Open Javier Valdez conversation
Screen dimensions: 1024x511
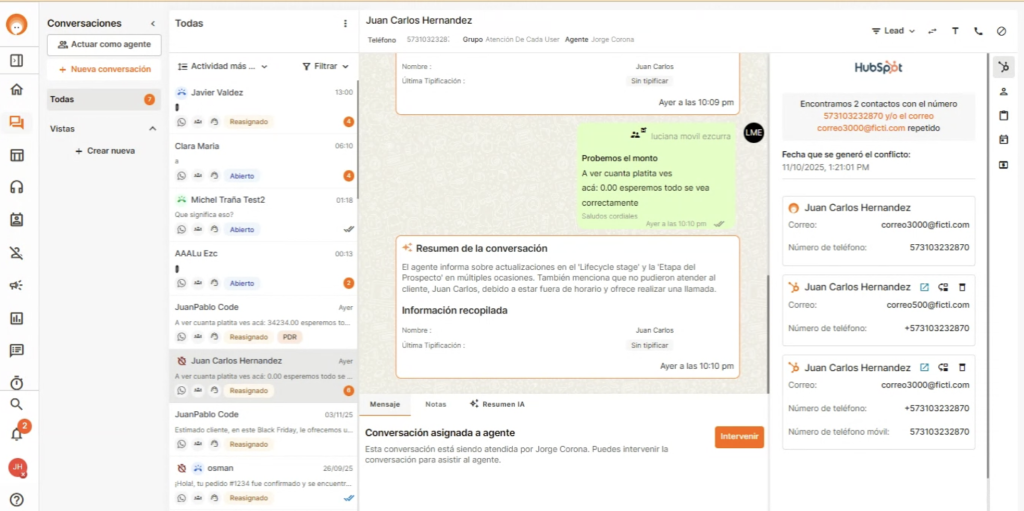pos(263,107)
